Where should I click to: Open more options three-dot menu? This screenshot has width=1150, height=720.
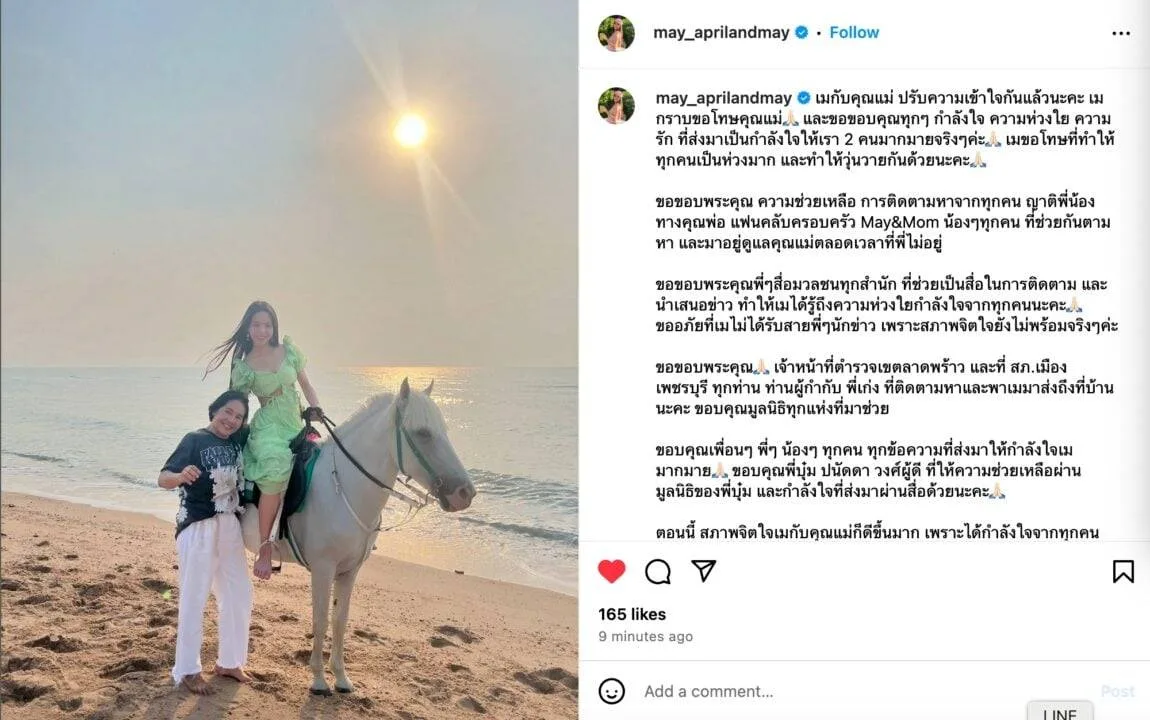coord(1121,33)
